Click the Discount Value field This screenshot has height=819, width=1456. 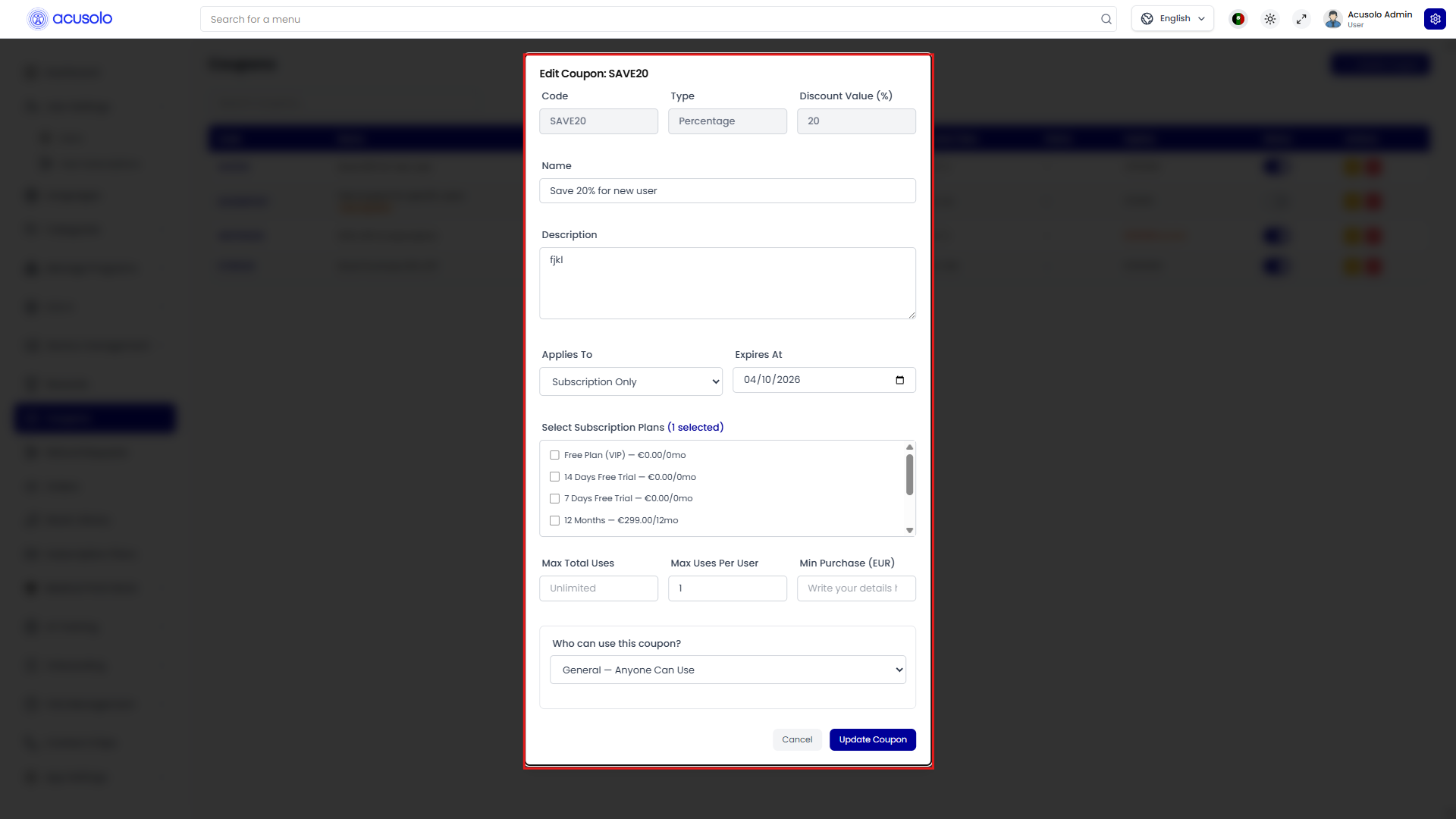coord(856,121)
